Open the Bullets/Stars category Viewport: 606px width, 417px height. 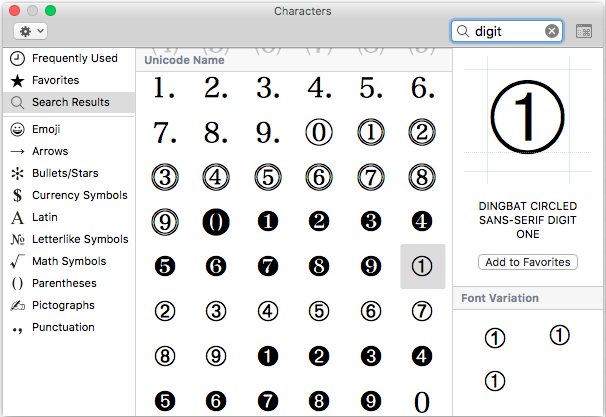click(69, 174)
